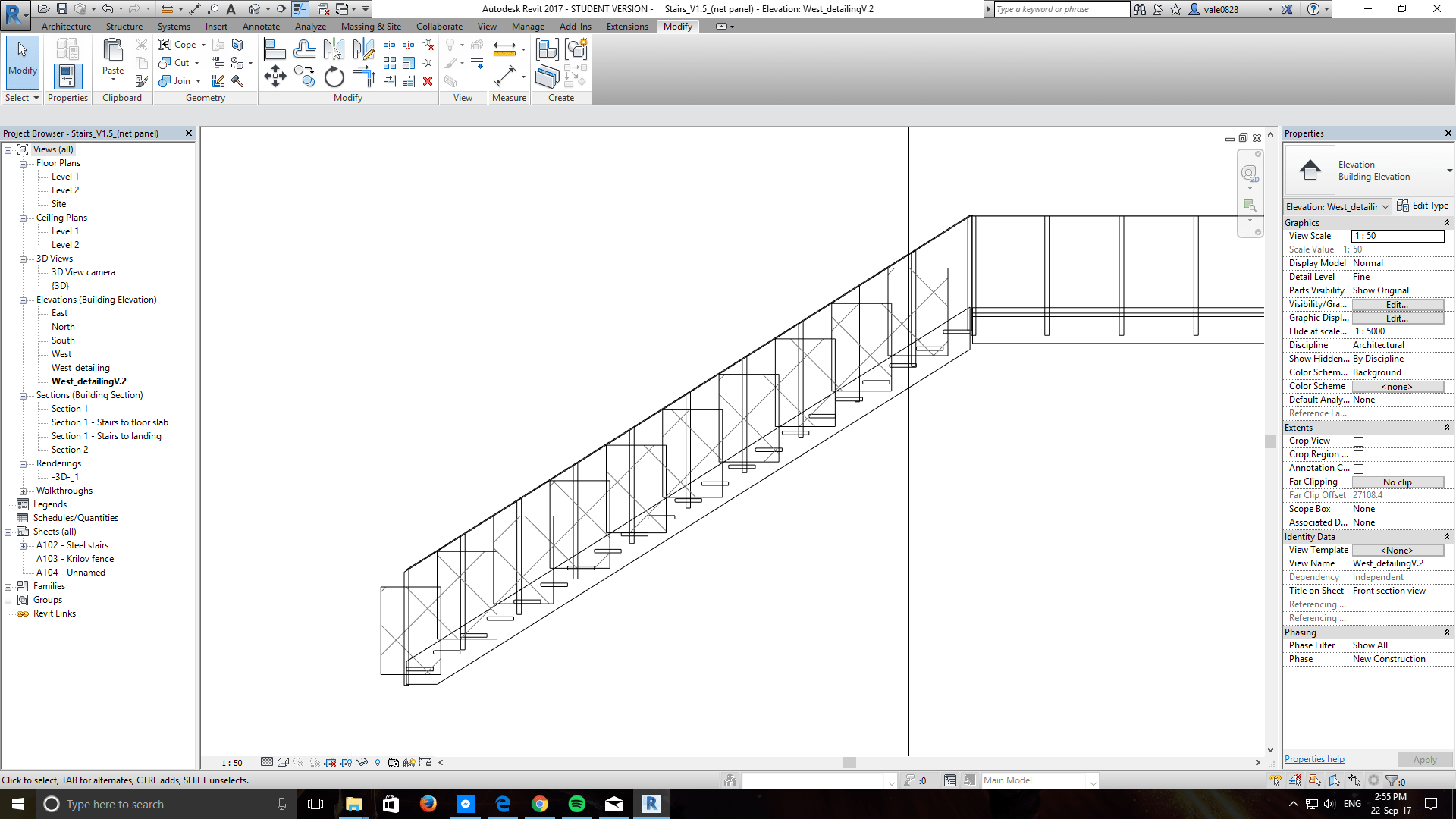Check the Annotation Crop checkbox
Image resolution: width=1456 pixels, height=819 pixels.
pyautogui.click(x=1358, y=469)
